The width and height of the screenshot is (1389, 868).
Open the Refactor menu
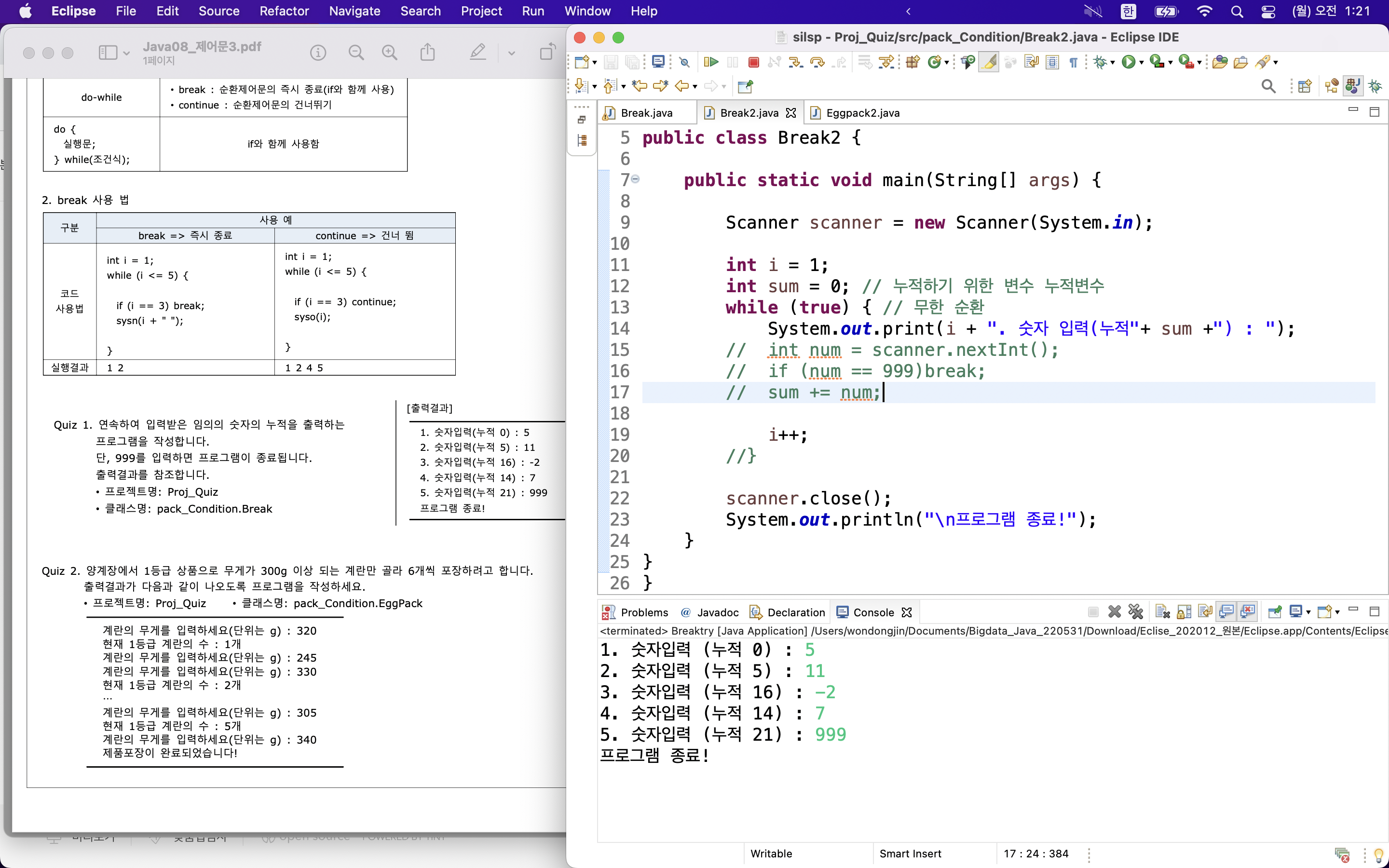tap(284, 11)
